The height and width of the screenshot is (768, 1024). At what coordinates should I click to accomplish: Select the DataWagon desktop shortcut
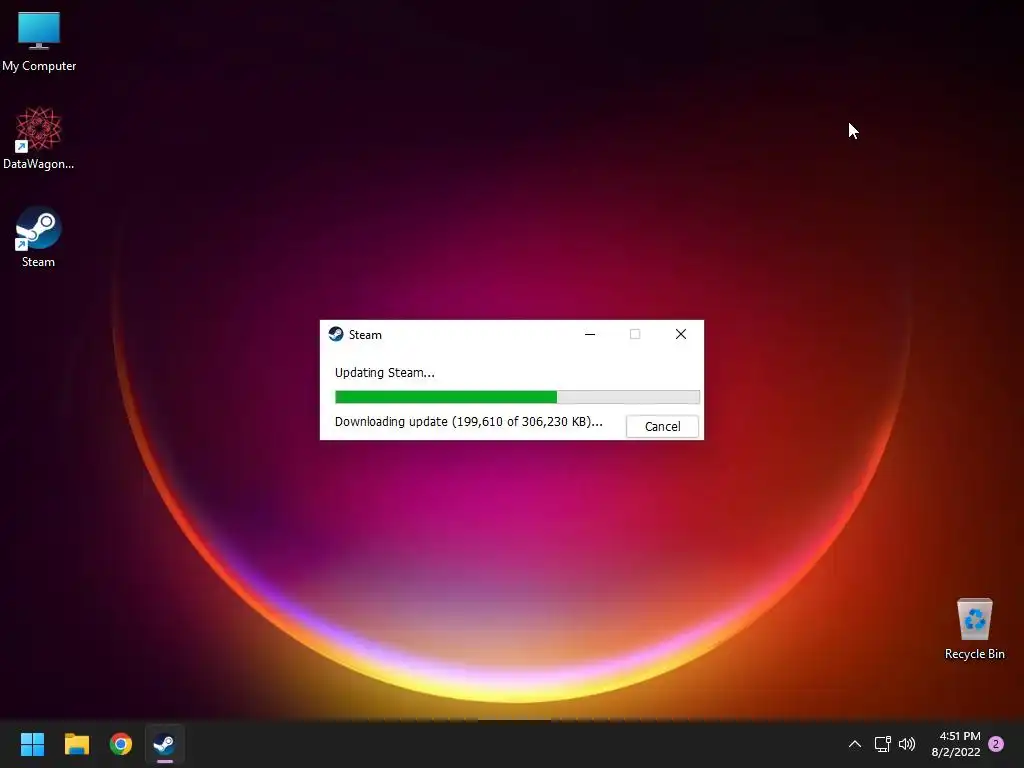click(x=39, y=138)
